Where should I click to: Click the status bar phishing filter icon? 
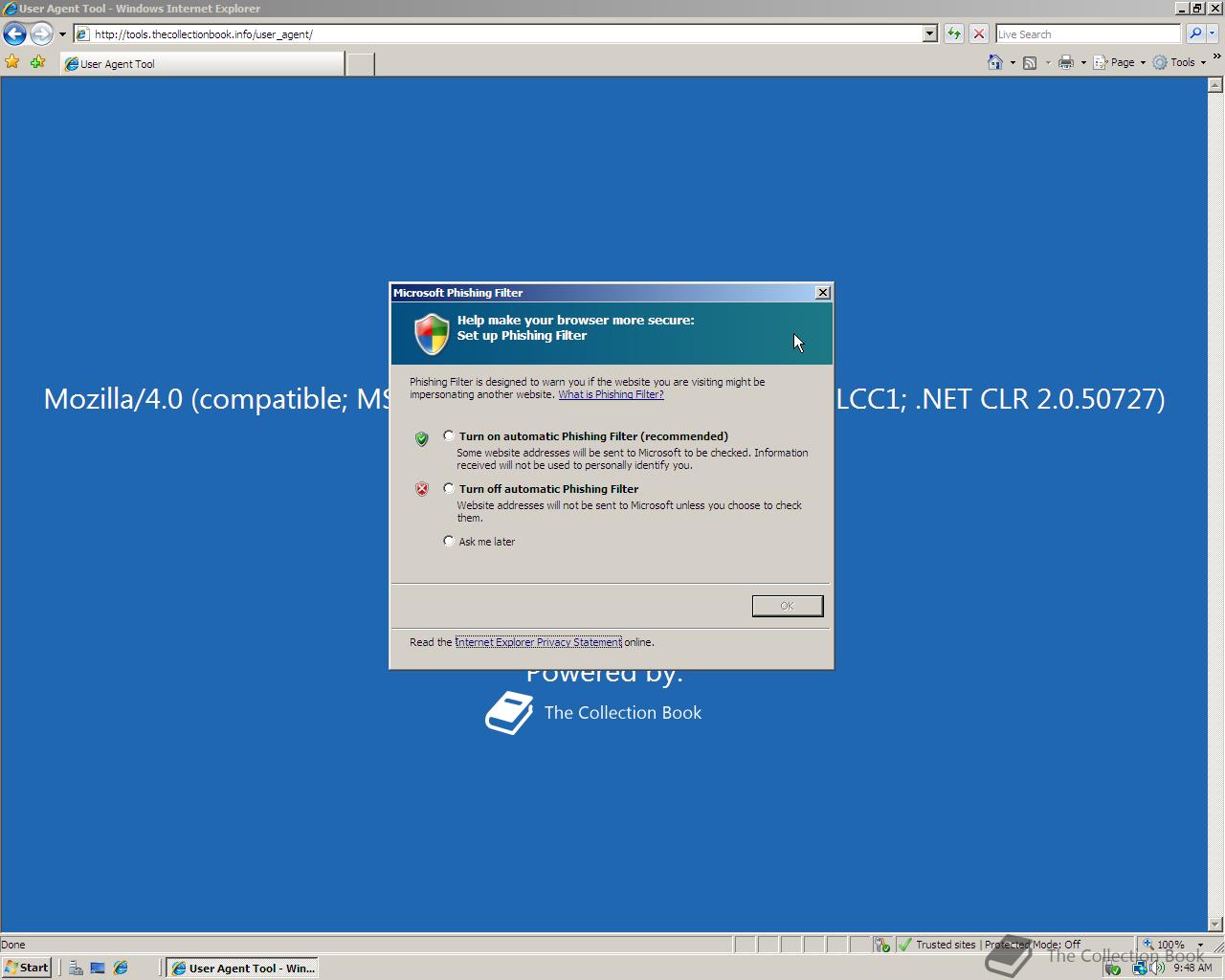pyautogui.click(x=881, y=945)
